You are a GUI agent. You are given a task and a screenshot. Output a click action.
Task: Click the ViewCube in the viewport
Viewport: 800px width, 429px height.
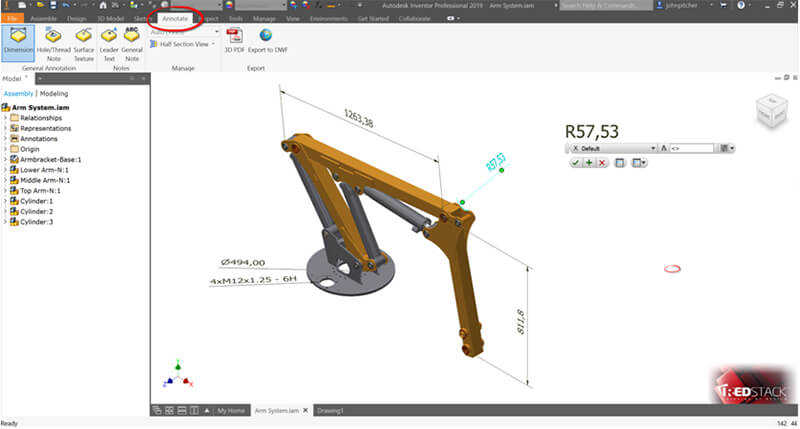click(x=771, y=111)
